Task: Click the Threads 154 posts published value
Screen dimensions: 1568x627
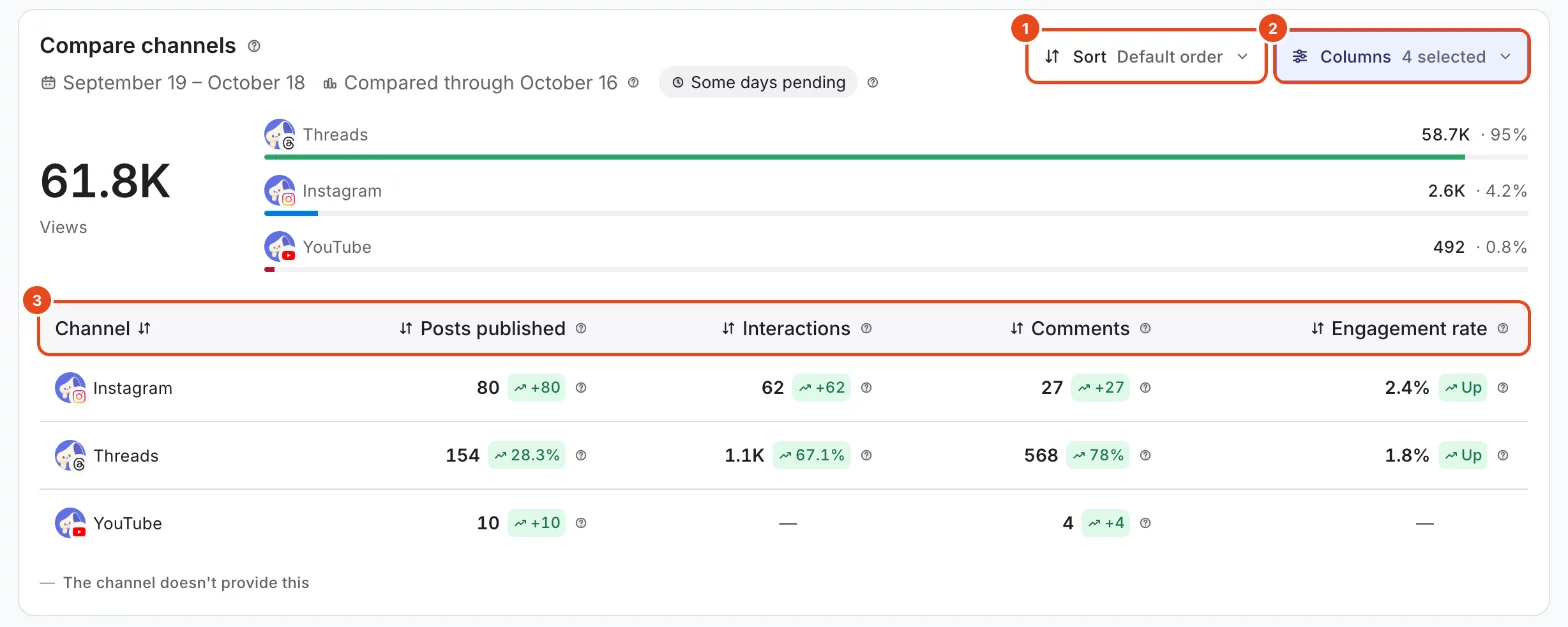Action: click(x=463, y=456)
